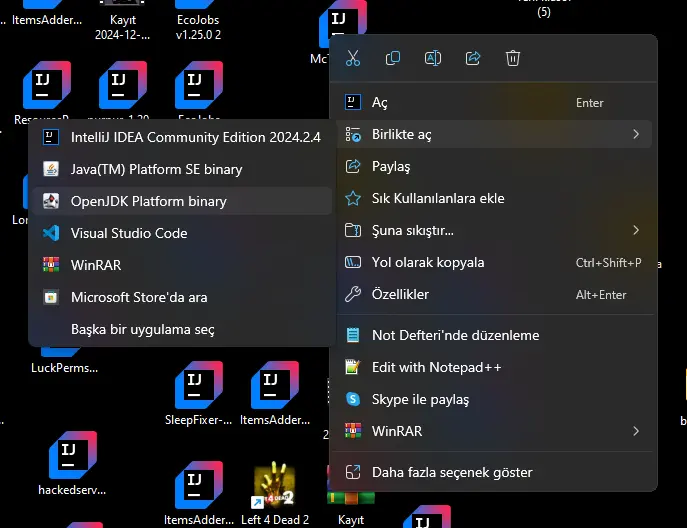Click the OpenJDK Platform binary icon
687x528 pixels.
coord(51,201)
